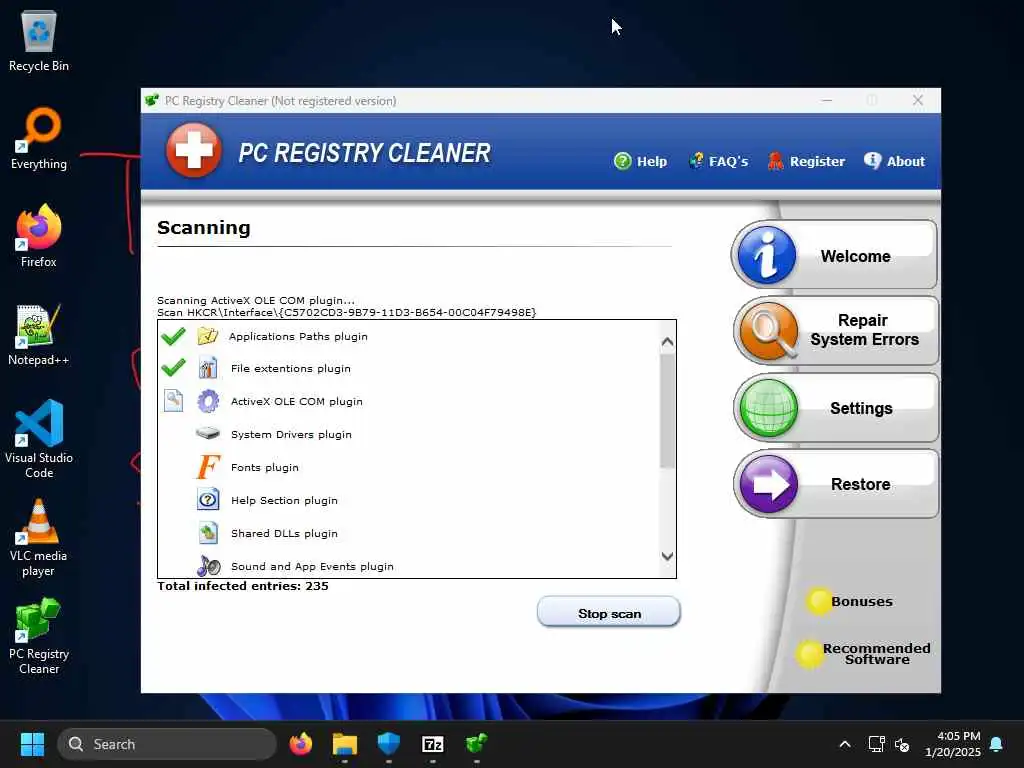Click the green checkmark beside Applications Paths
This screenshot has height=768, width=1024.
(x=173, y=336)
